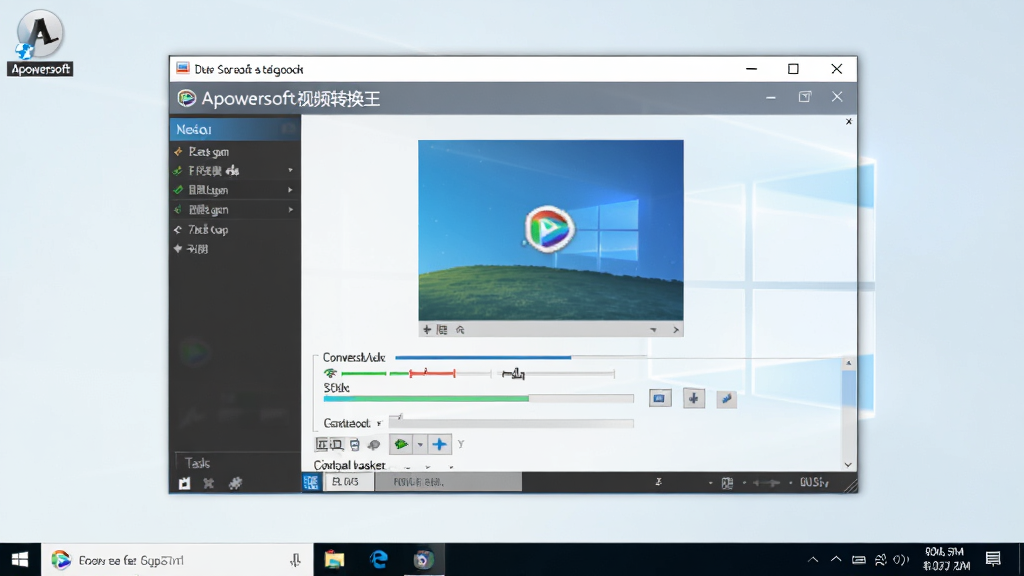
Task: Open the Windows Start menu
Action: (x=20, y=560)
